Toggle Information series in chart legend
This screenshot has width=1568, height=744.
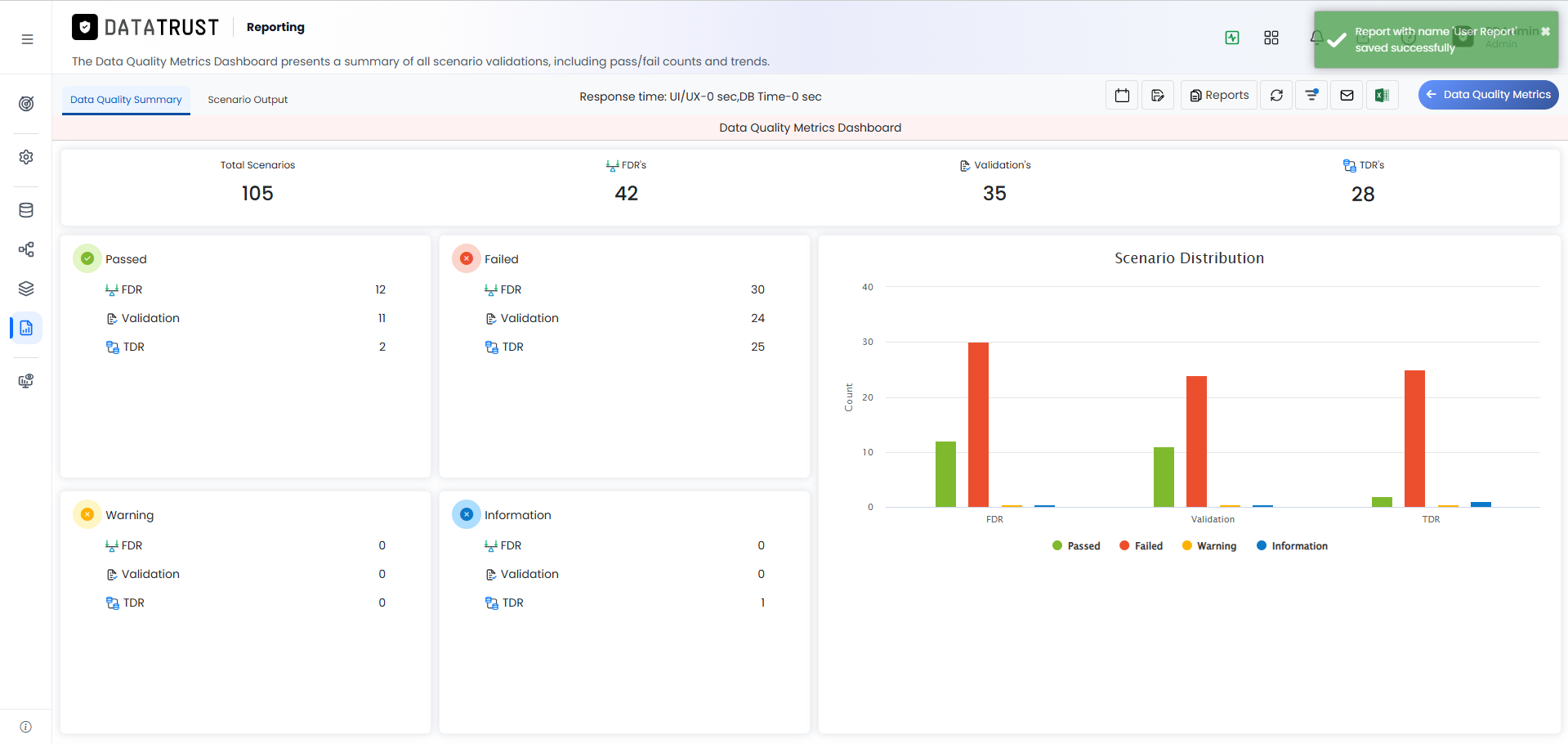1292,546
